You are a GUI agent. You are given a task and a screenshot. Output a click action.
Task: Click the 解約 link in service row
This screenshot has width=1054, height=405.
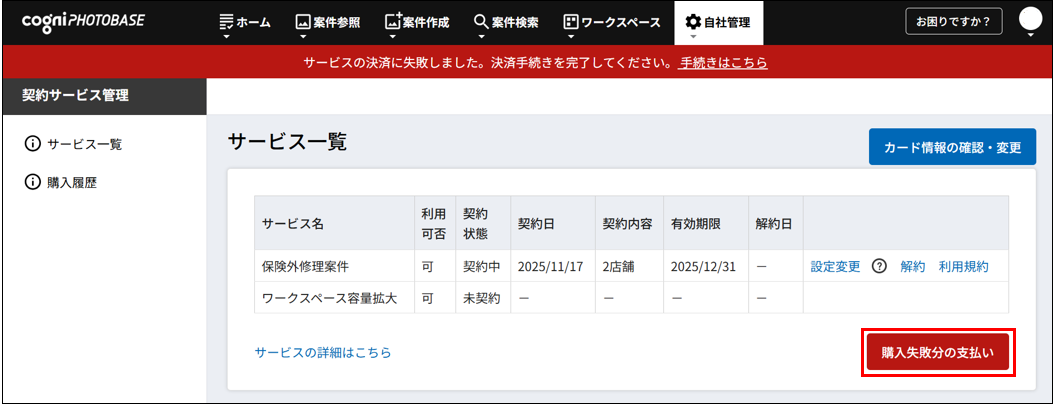(912, 267)
